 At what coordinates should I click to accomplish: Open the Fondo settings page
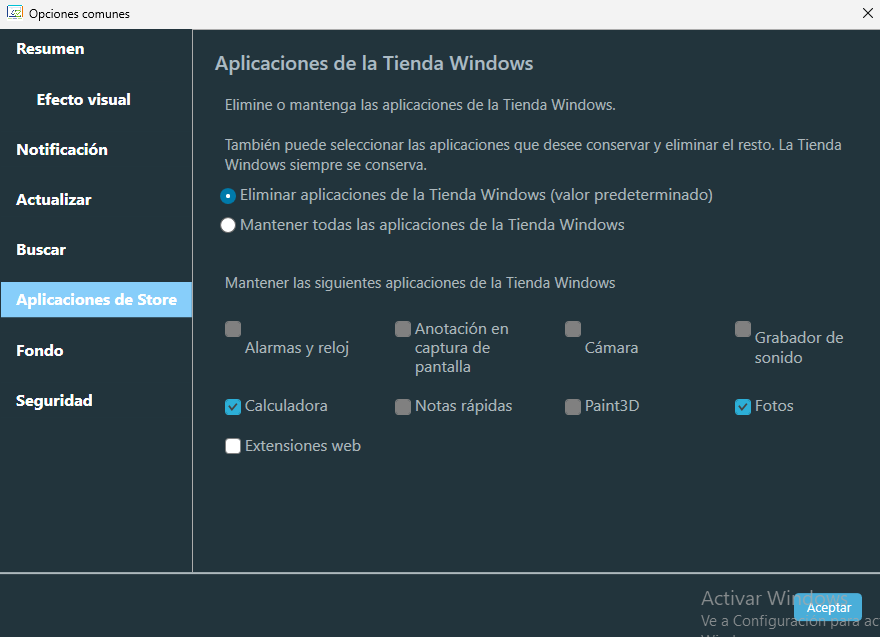pyautogui.click(x=40, y=351)
